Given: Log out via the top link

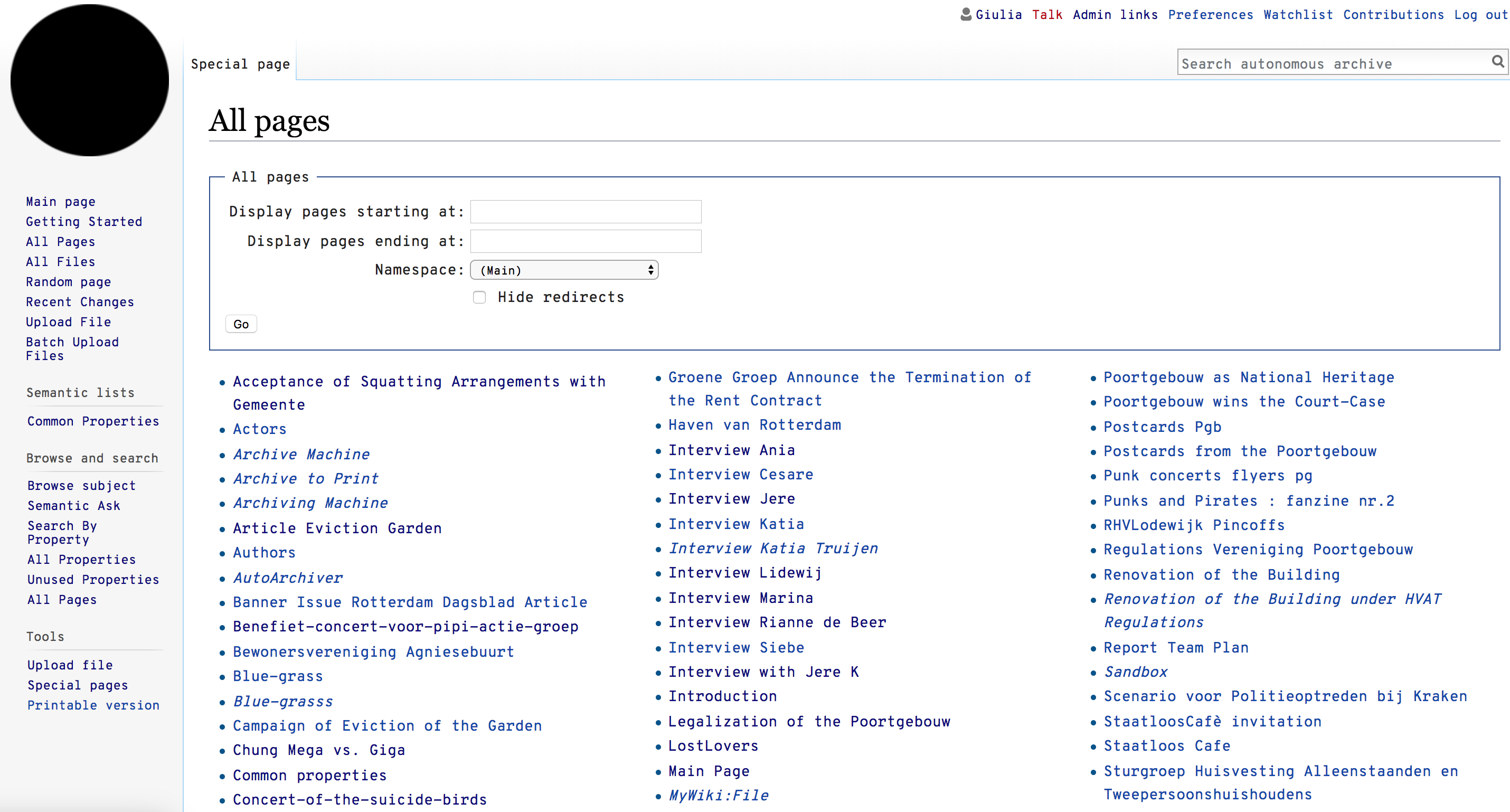Looking at the screenshot, I should 1480,15.
